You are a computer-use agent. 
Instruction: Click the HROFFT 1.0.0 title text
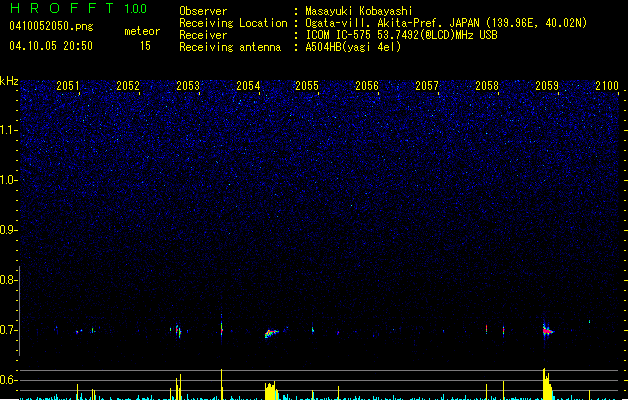tap(78, 8)
